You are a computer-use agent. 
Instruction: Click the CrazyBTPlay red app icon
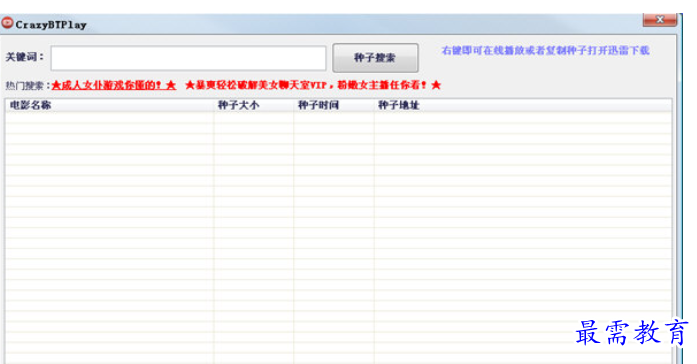(8, 23)
